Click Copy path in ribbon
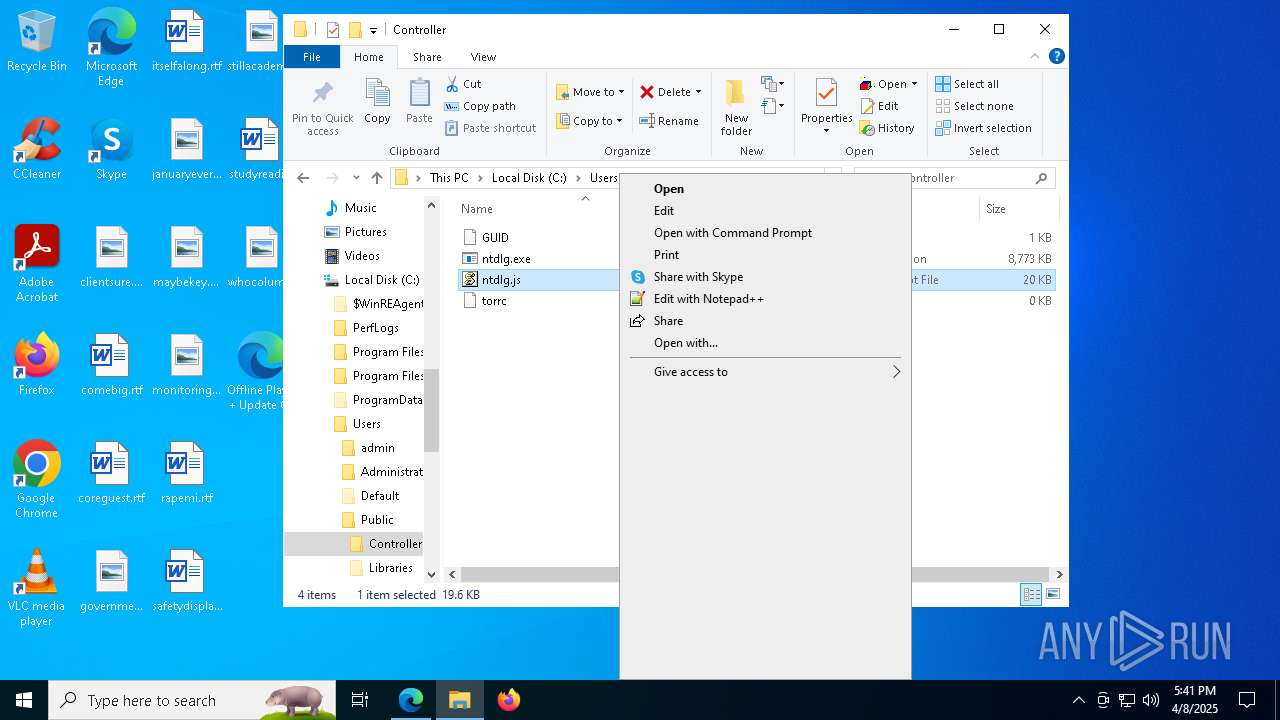The image size is (1280, 720). pos(480,106)
